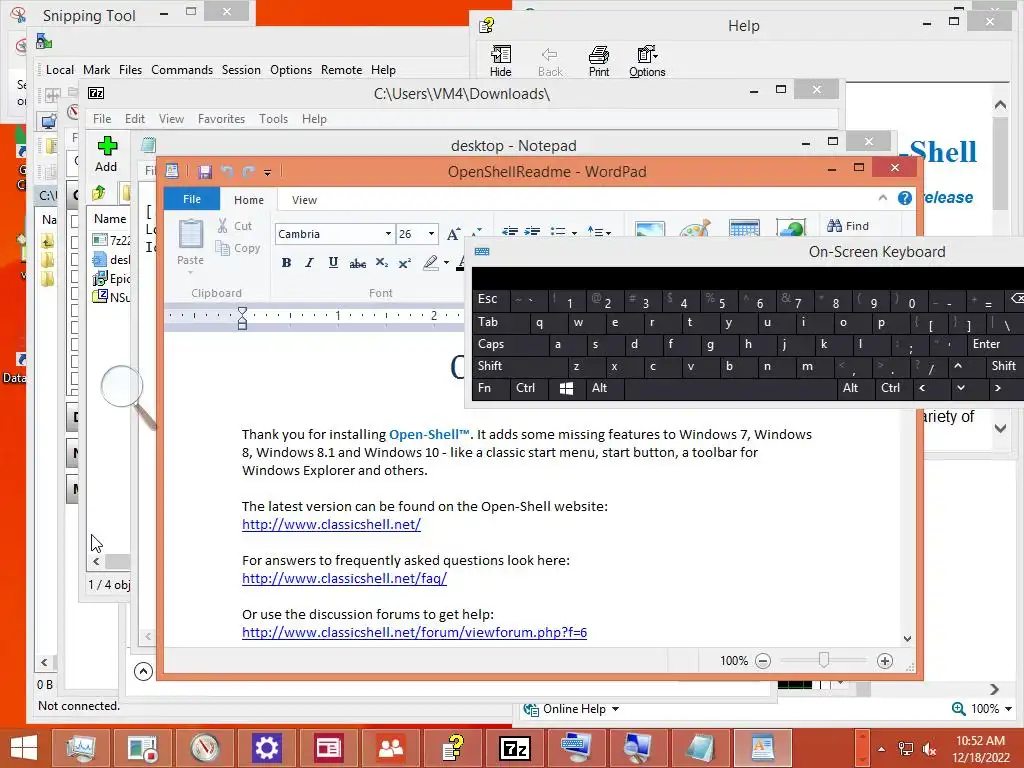1024x768 pixels.
Task: Click the WordPad zoom out minus button
Action: coord(763,661)
